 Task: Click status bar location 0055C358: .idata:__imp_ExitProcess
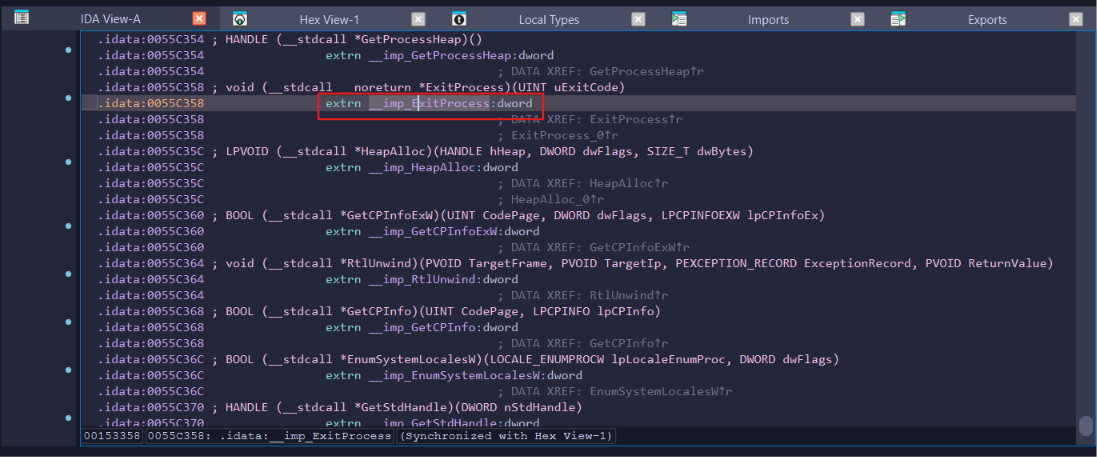[270, 436]
